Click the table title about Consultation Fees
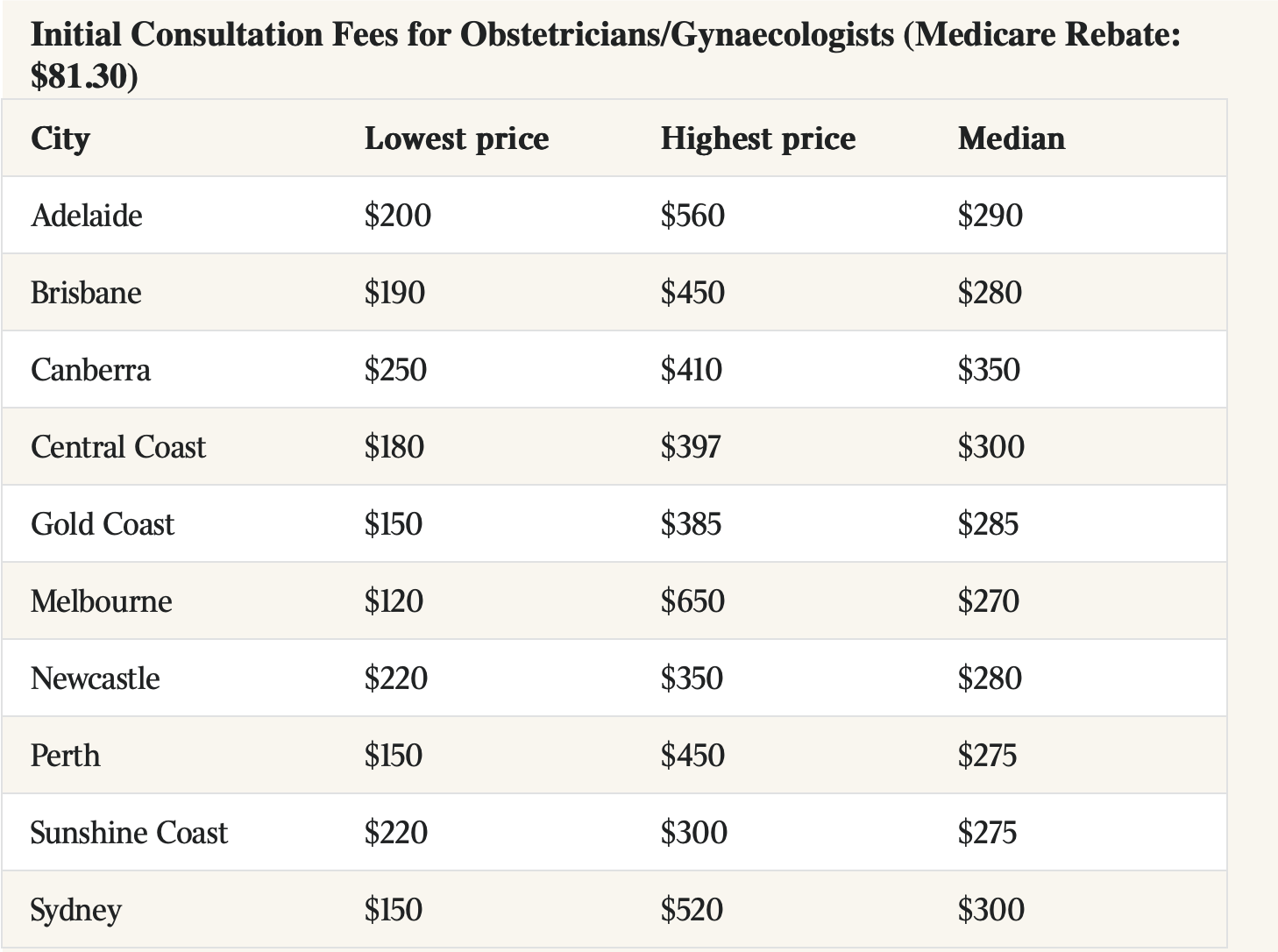This screenshot has width=1278, height=952. click(x=606, y=55)
